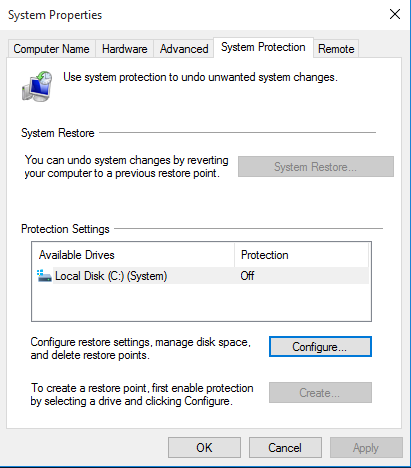411x468 pixels.
Task: Open the Remote tab
Action: 336,49
